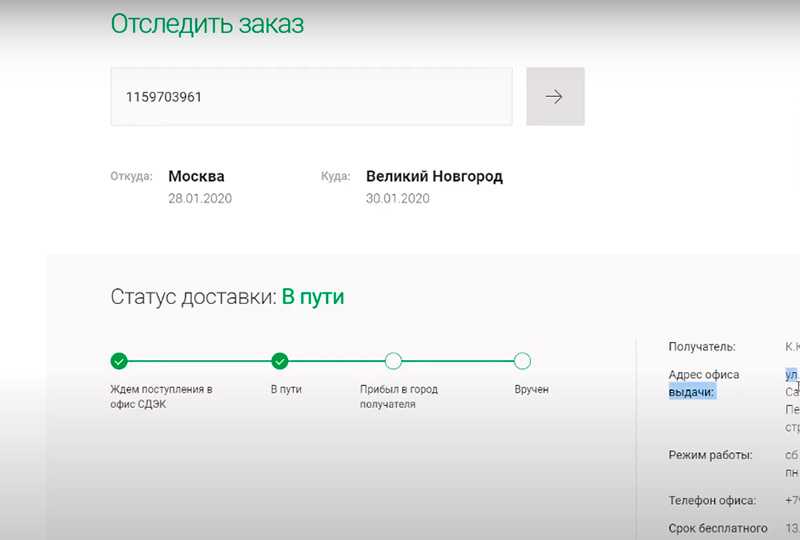
Task: Click the 'Вручен' step label
Action: (x=531, y=390)
